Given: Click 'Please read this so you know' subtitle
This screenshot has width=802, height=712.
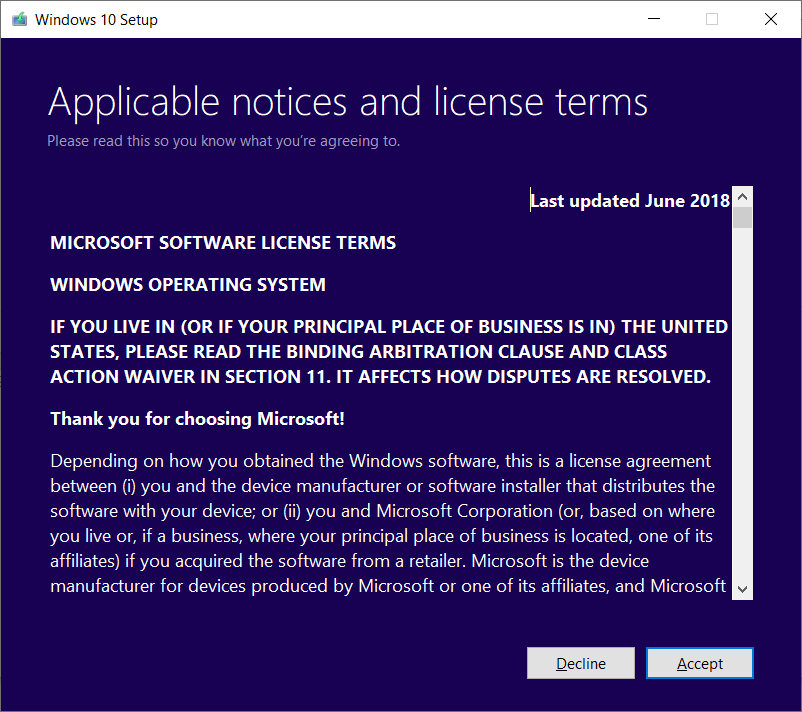Looking at the screenshot, I should (224, 141).
